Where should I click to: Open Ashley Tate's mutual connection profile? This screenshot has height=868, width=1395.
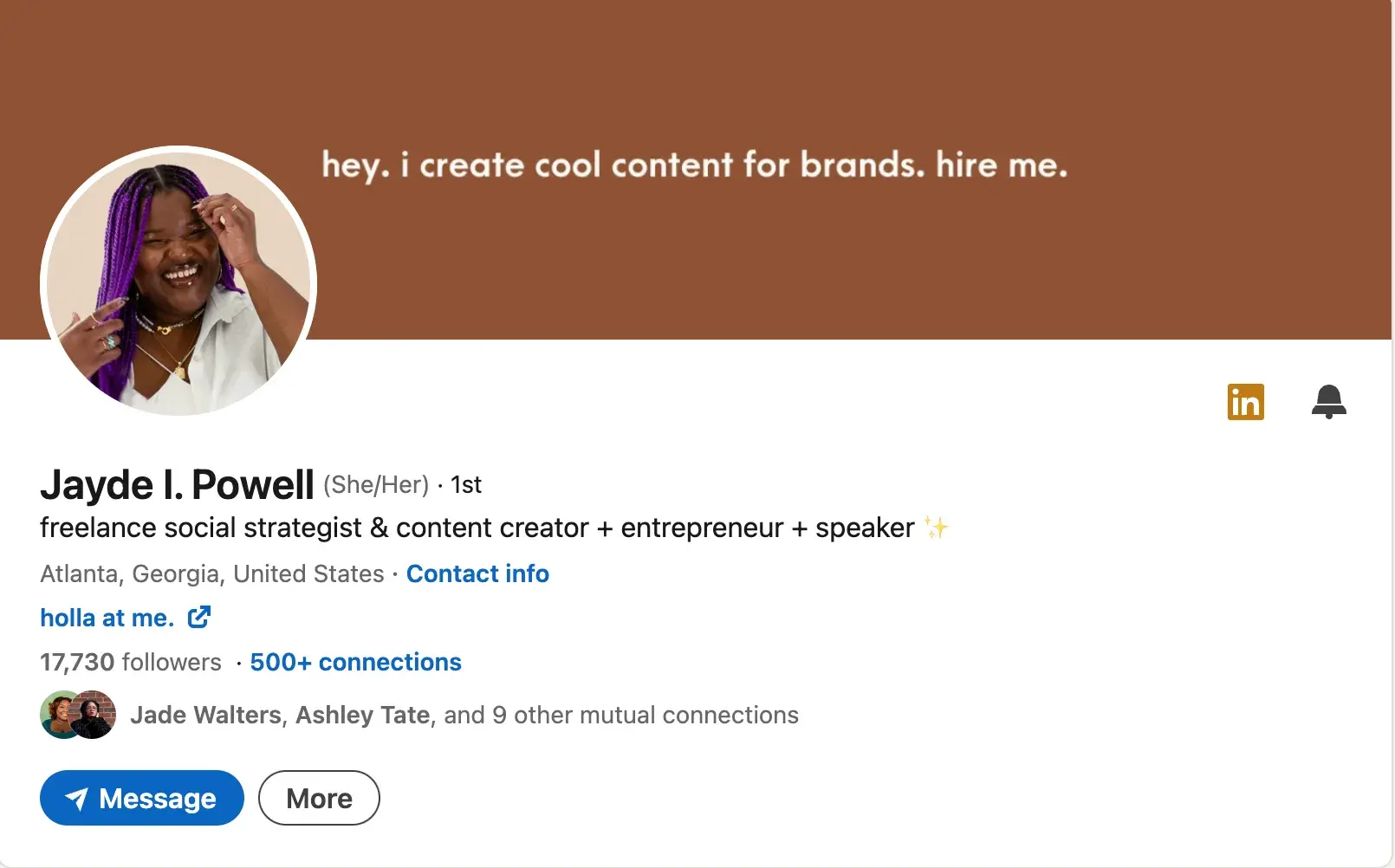[362, 715]
